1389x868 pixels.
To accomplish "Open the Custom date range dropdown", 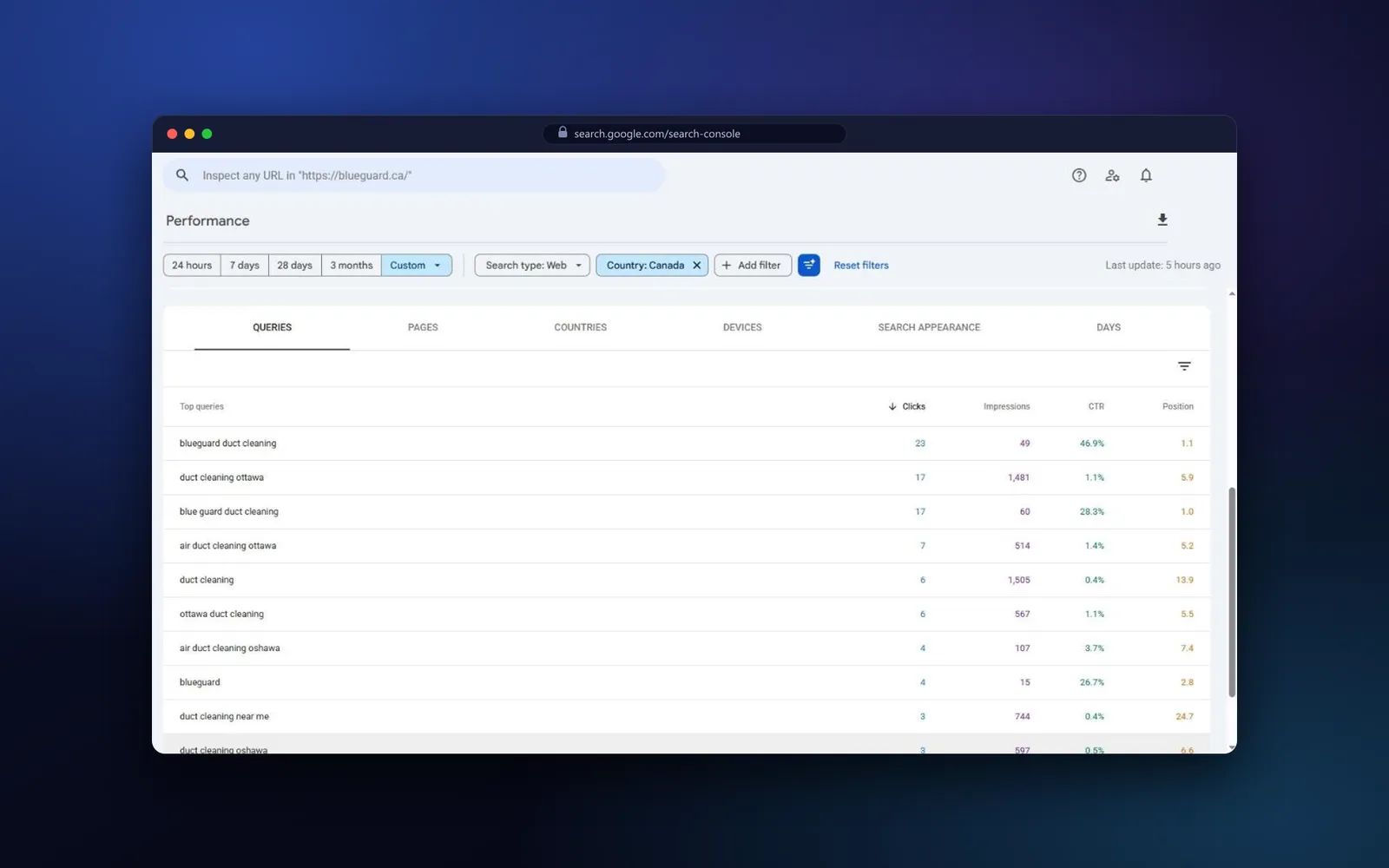I will [x=417, y=266].
